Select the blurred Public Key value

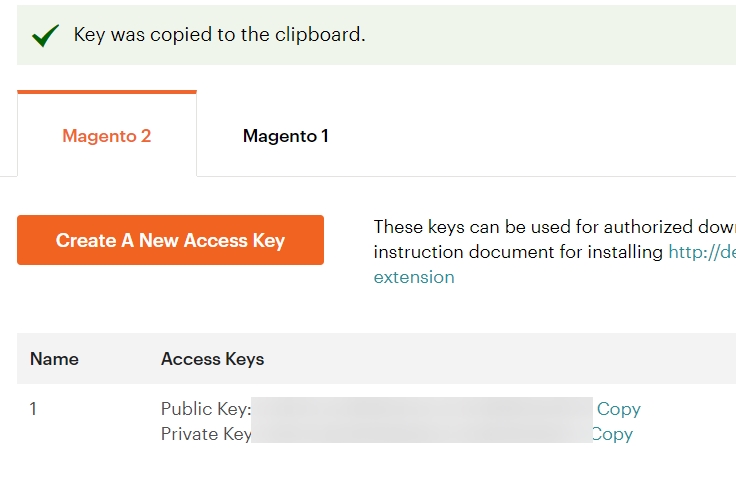pos(422,408)
